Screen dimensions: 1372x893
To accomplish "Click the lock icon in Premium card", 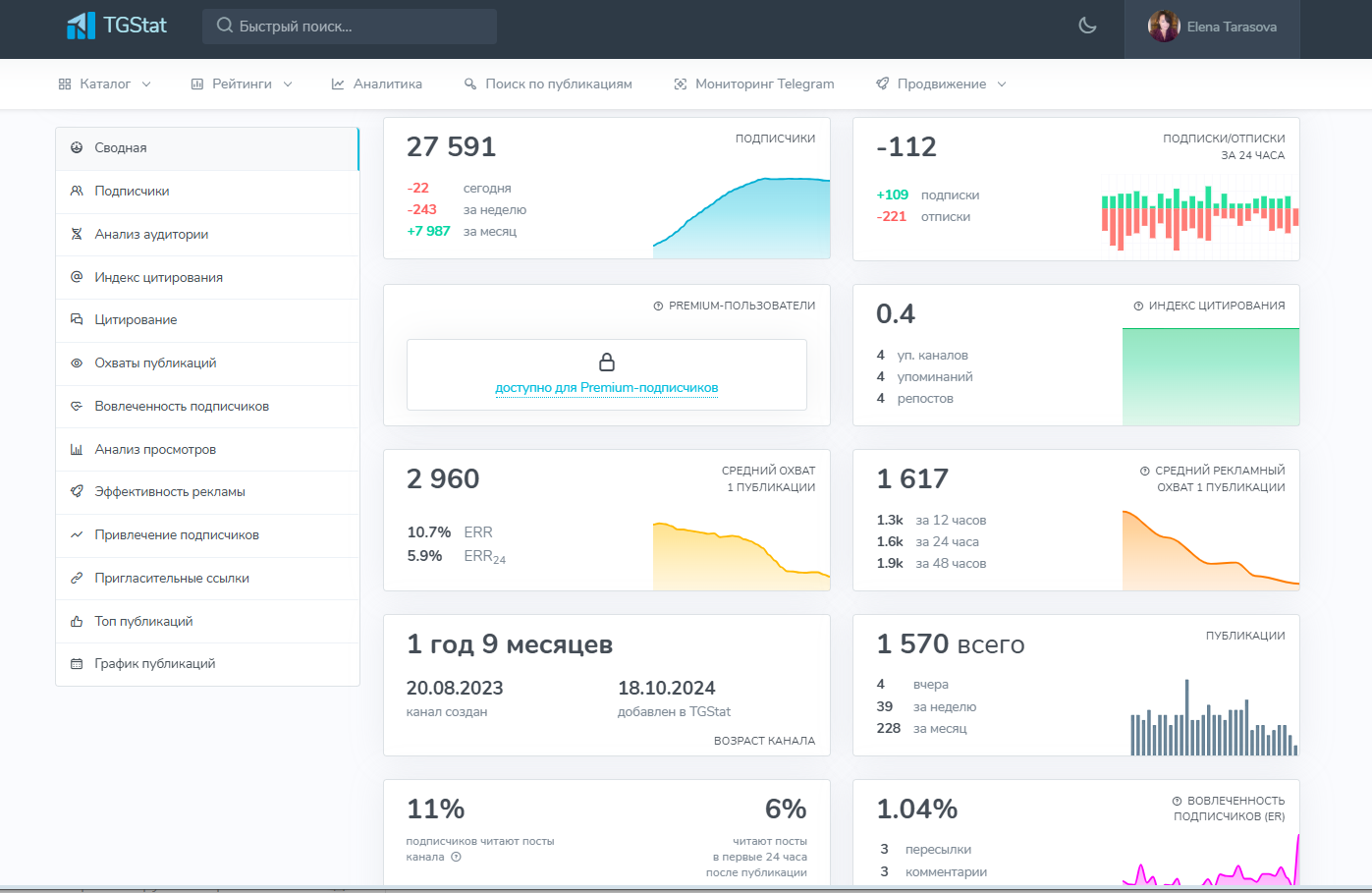I will (607, 362).
